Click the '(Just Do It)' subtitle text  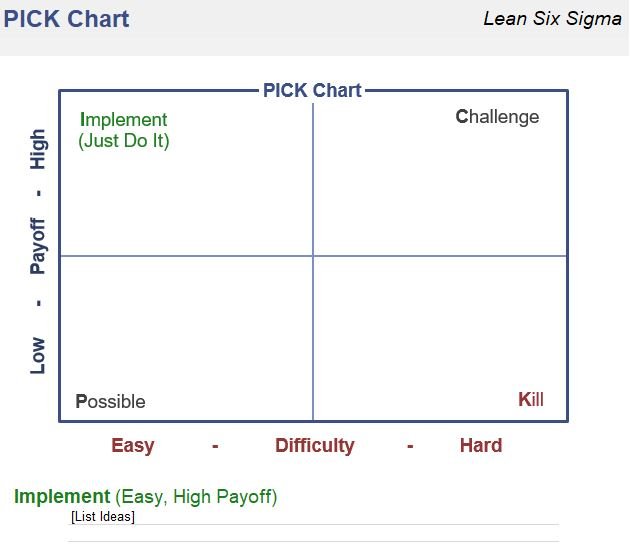pos(124,141)
